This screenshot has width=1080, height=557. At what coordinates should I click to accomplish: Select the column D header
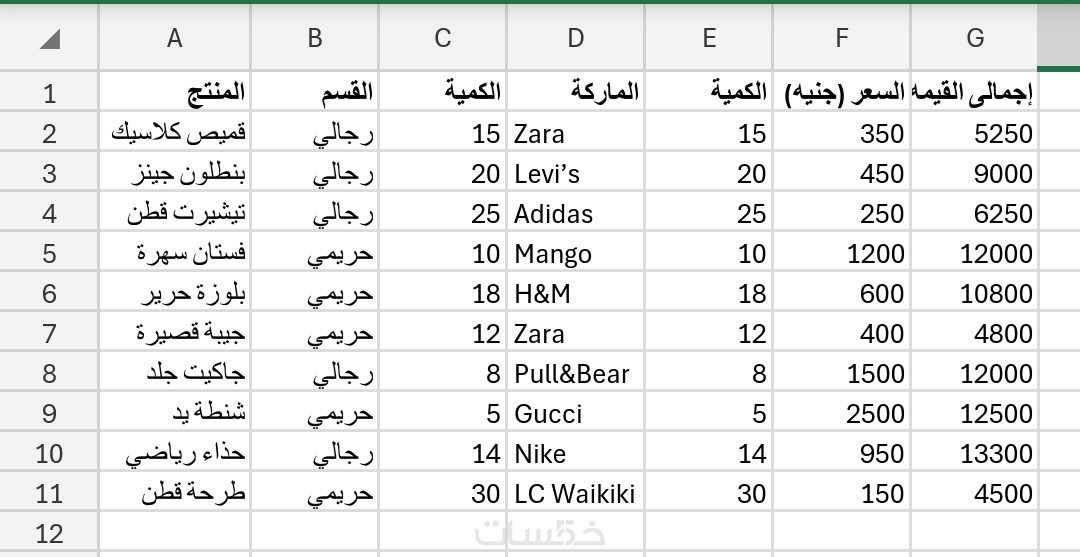575,38
